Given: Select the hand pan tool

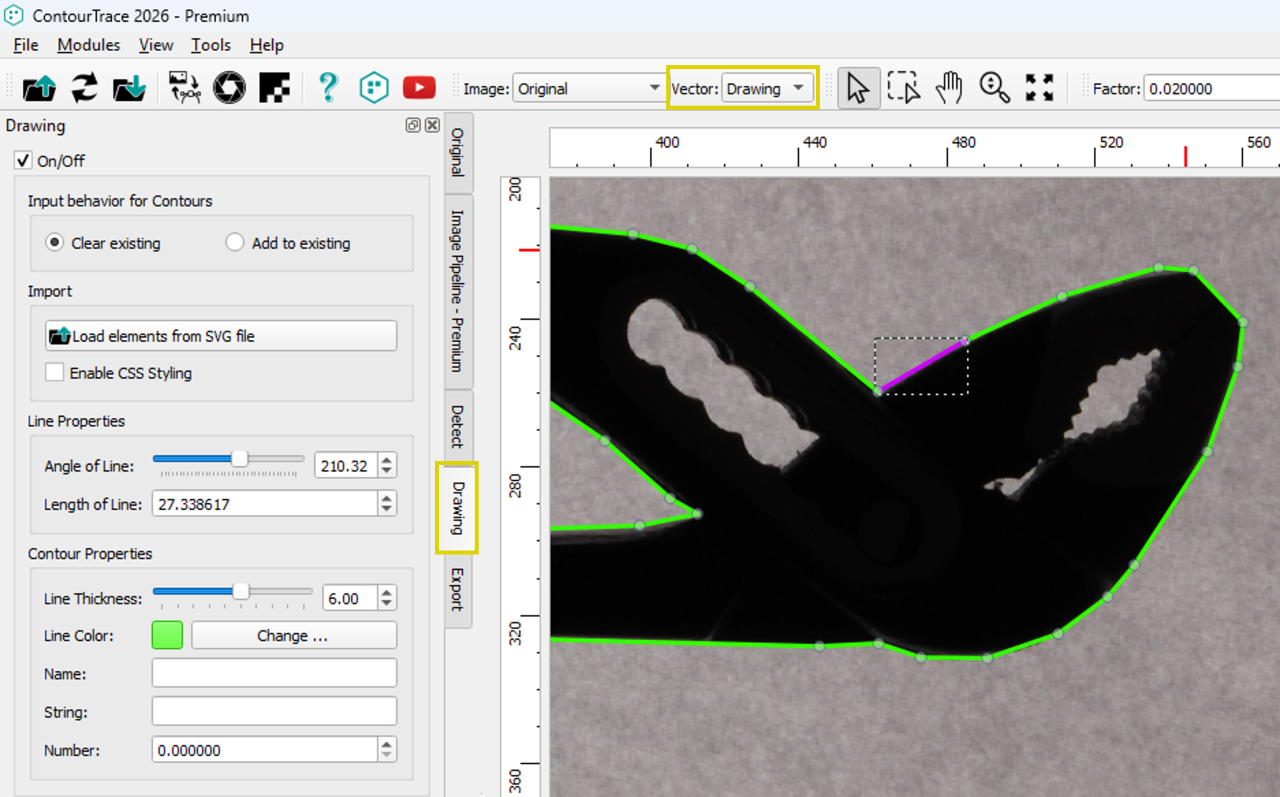Looking at the screenshot, I should [x=948, y=88].
